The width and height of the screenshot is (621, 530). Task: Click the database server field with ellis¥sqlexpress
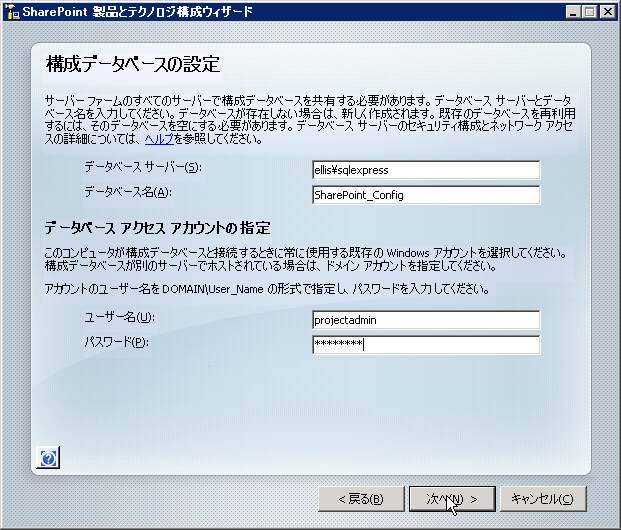(426, 170)
